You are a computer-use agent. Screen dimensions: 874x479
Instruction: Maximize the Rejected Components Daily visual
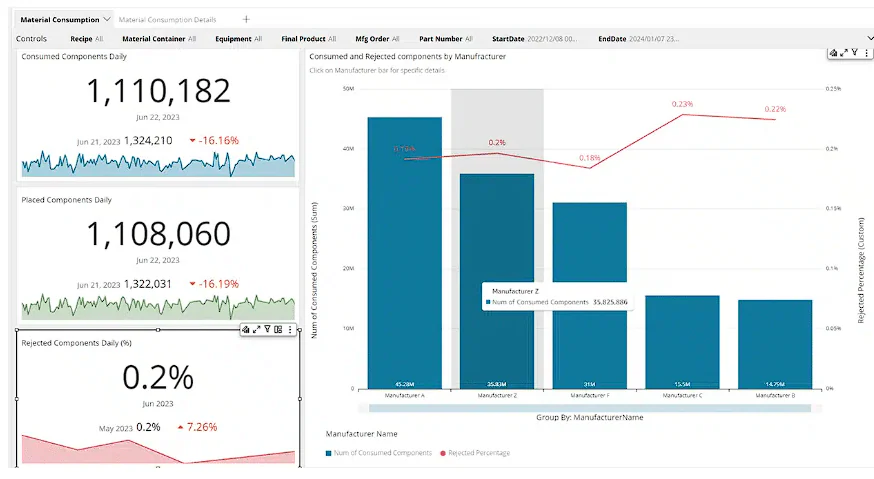tap(256, 330)
